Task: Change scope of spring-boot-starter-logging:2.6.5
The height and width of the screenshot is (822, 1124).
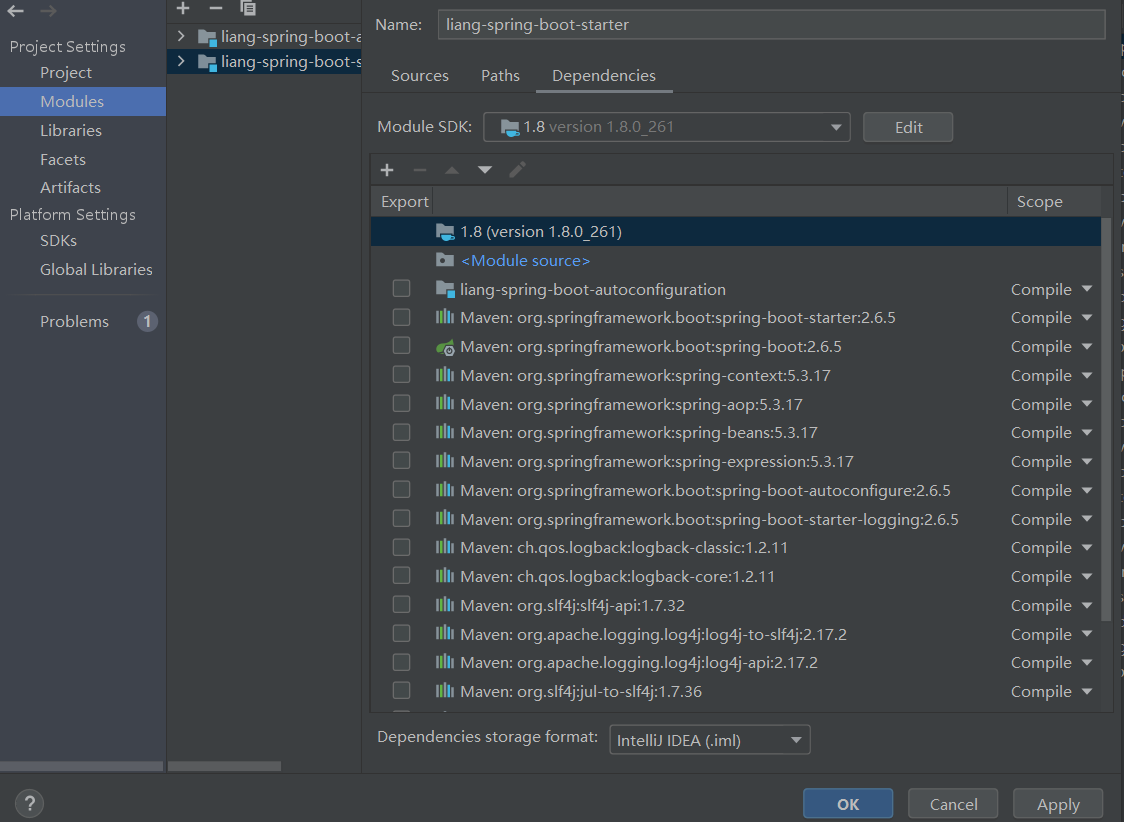Action: (1052, 519)
